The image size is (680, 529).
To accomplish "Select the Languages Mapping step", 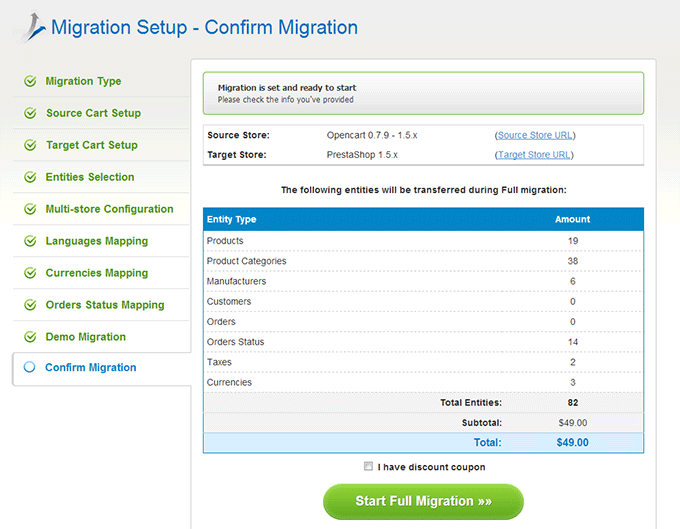I will tap(97, 241).
